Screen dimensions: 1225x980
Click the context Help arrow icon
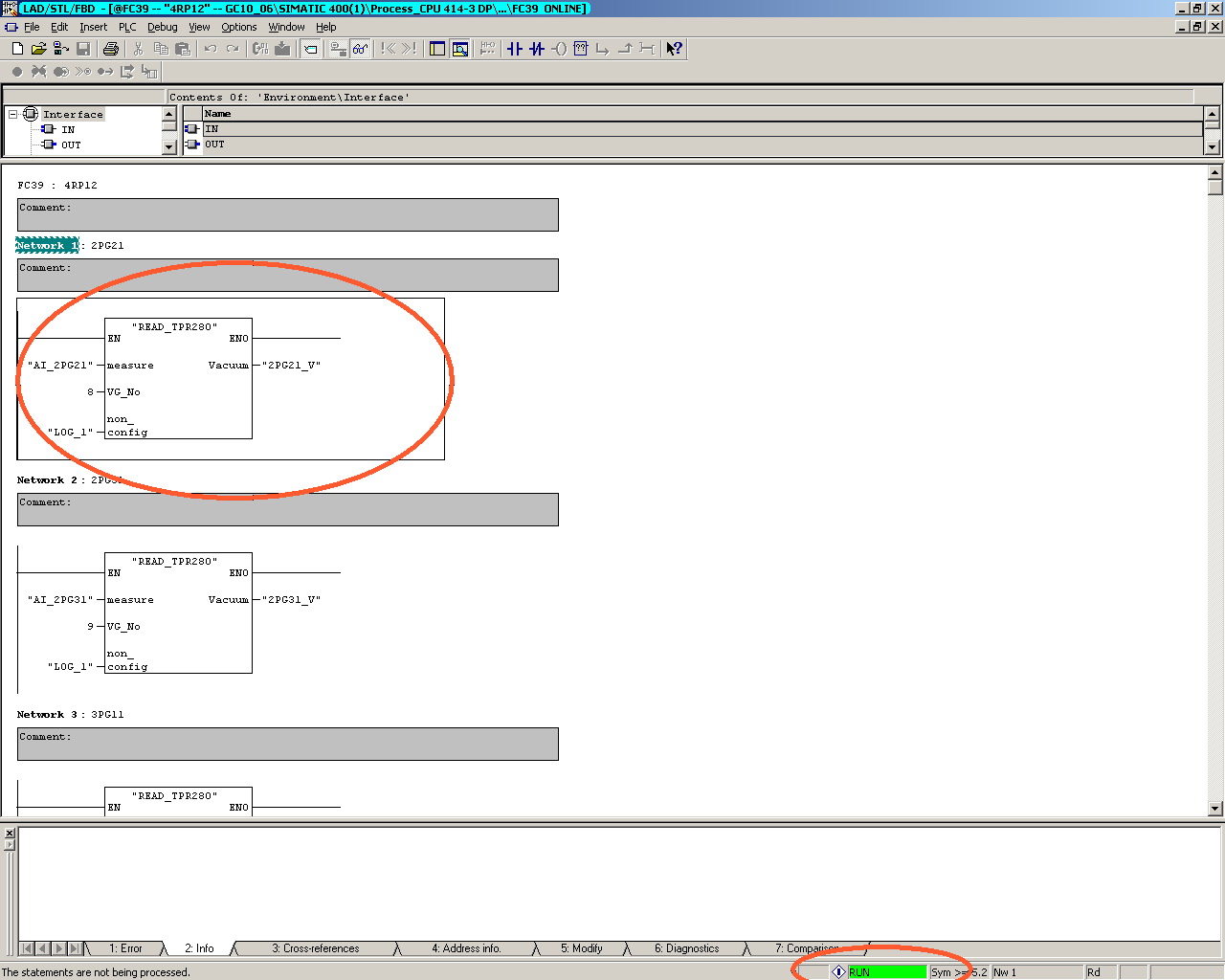click(675, 49)
